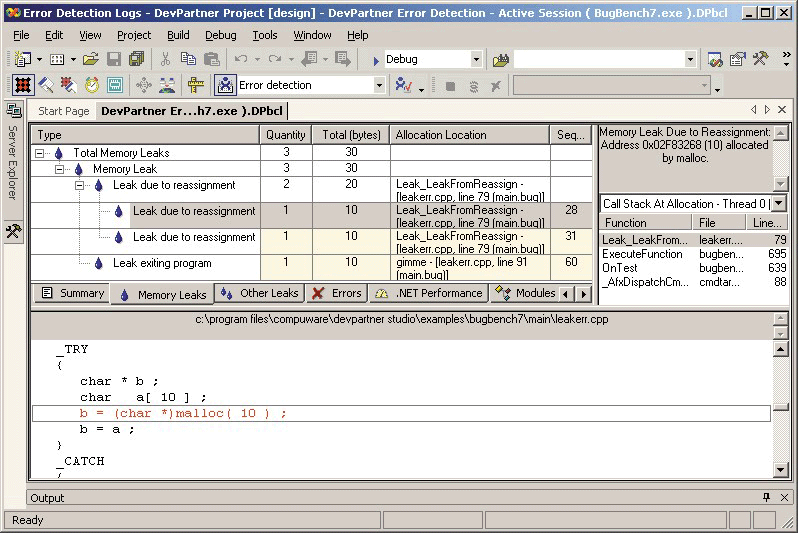The image size is (798, 533).
Task: Collapse Leak due to reassignment group
Action: click(81, 186)
